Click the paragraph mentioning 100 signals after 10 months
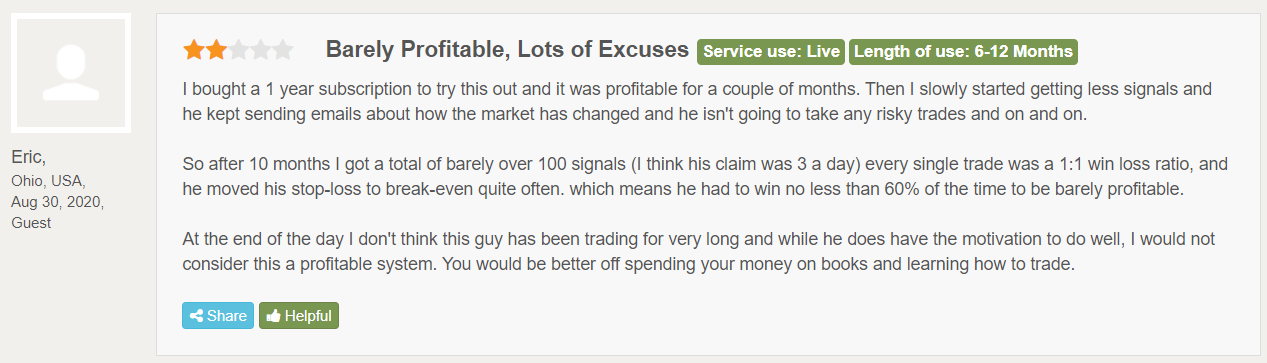 705,177
